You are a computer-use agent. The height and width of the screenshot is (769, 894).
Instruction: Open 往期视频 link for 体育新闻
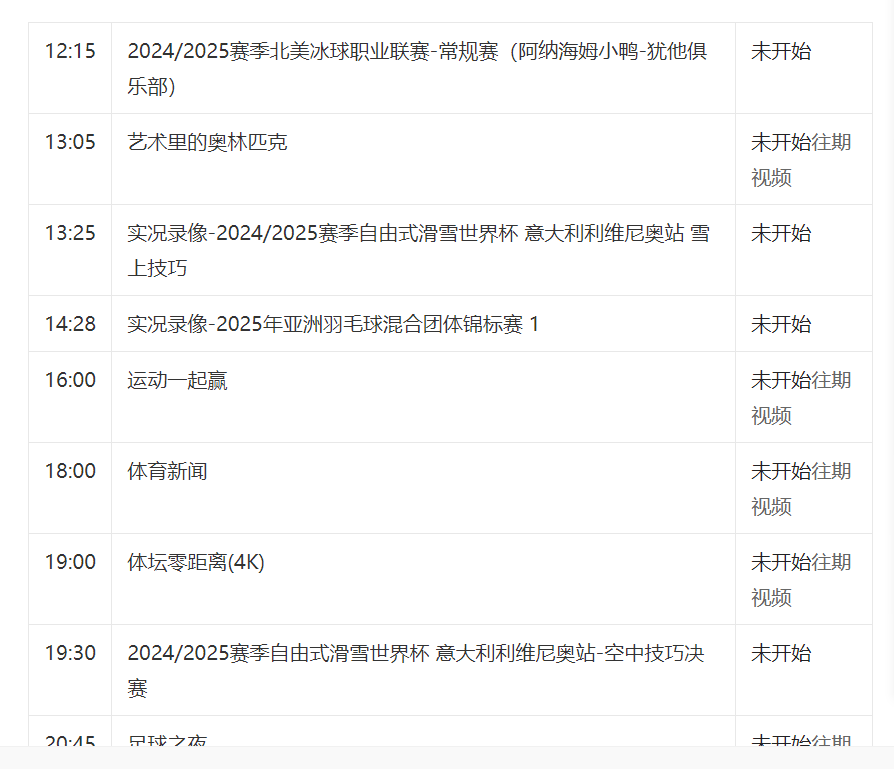801,489
